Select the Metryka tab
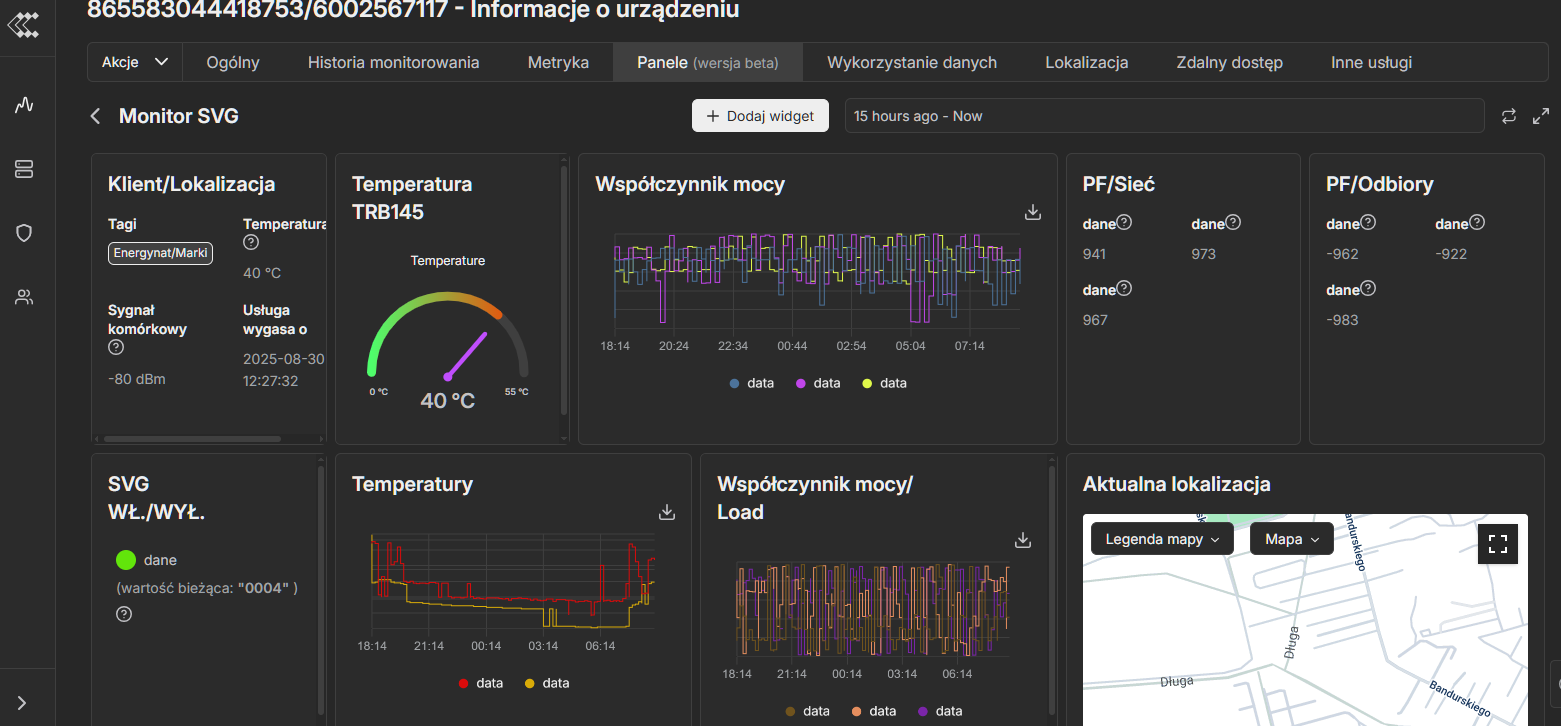The width and height of the screenshot is (1561, 726). pyautogui.click(x=558, y=62)
